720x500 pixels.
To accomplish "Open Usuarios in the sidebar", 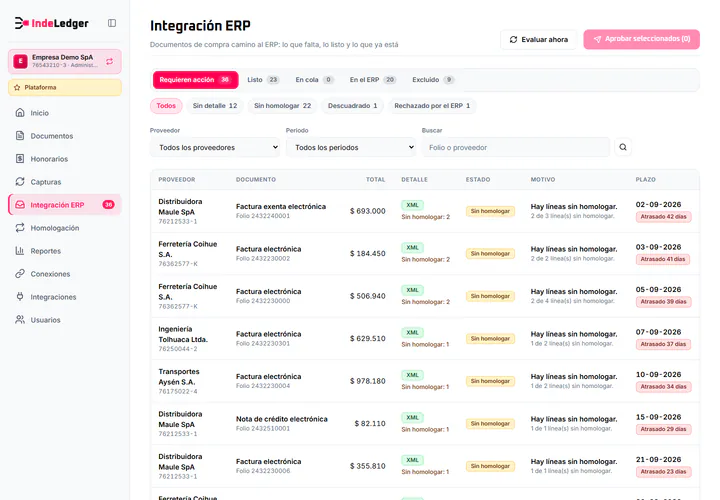I will pos(65,320).
